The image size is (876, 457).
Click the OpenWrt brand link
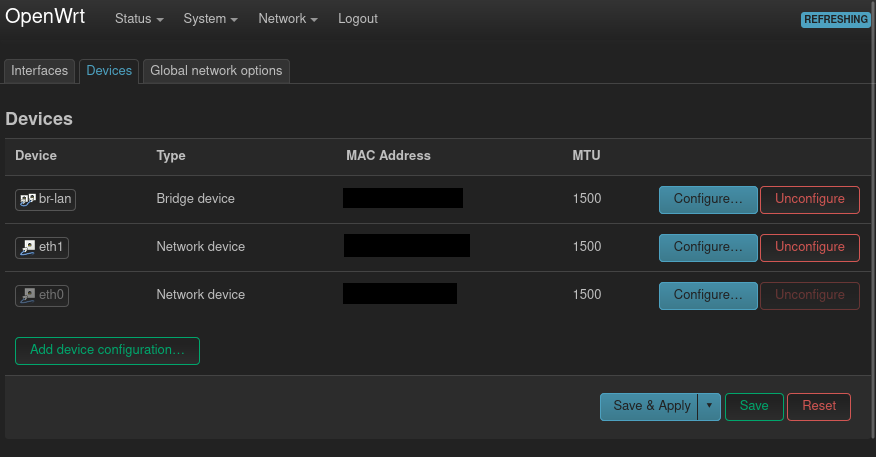(x=45, y=16)
